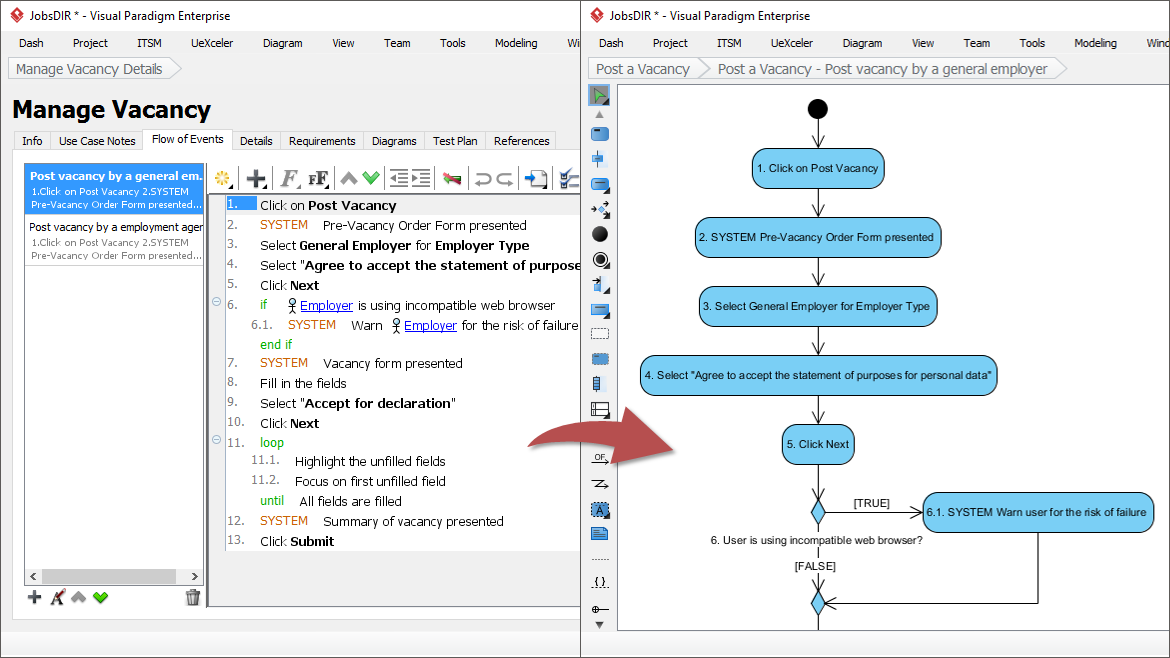Switch to the Test Plan tab
This screenshot has width=1170, height=658.
(x=455, y=141)
